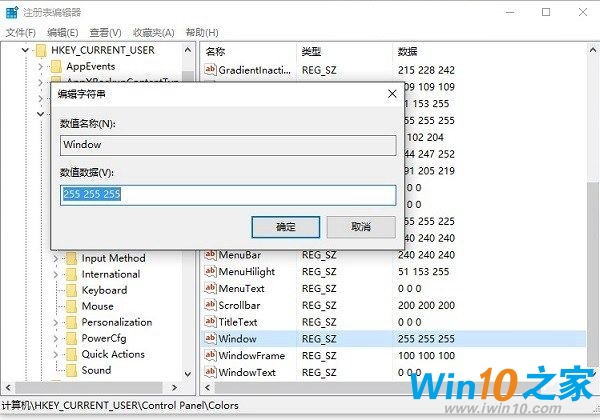Open the 编辑(E) menu
600x420 pixels.
tap(62, 33)
